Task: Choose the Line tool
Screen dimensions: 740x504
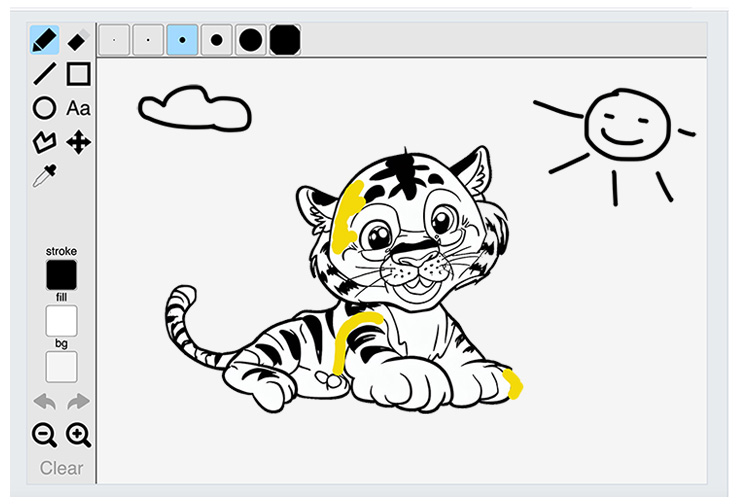Action: point(44,74)
